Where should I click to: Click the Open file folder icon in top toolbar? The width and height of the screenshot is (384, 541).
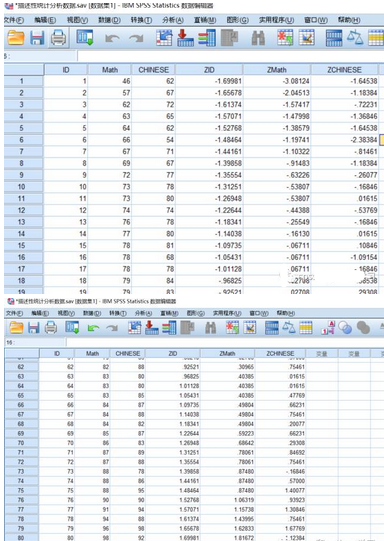tap(16, 38)
